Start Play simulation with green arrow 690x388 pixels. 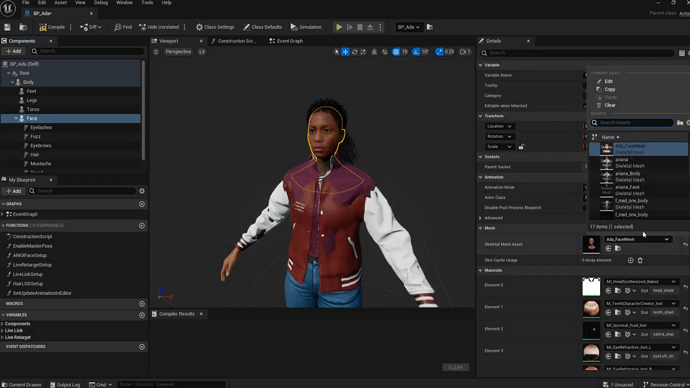point(339,27)
